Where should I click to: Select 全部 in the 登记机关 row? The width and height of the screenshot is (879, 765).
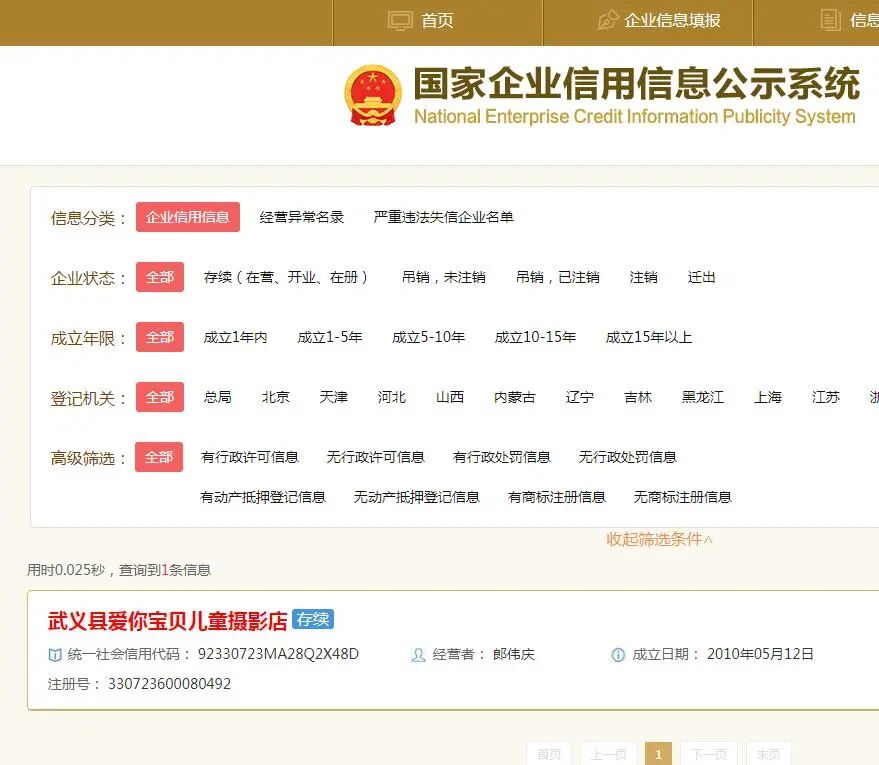pyautogui.click(x=160, y=397)
